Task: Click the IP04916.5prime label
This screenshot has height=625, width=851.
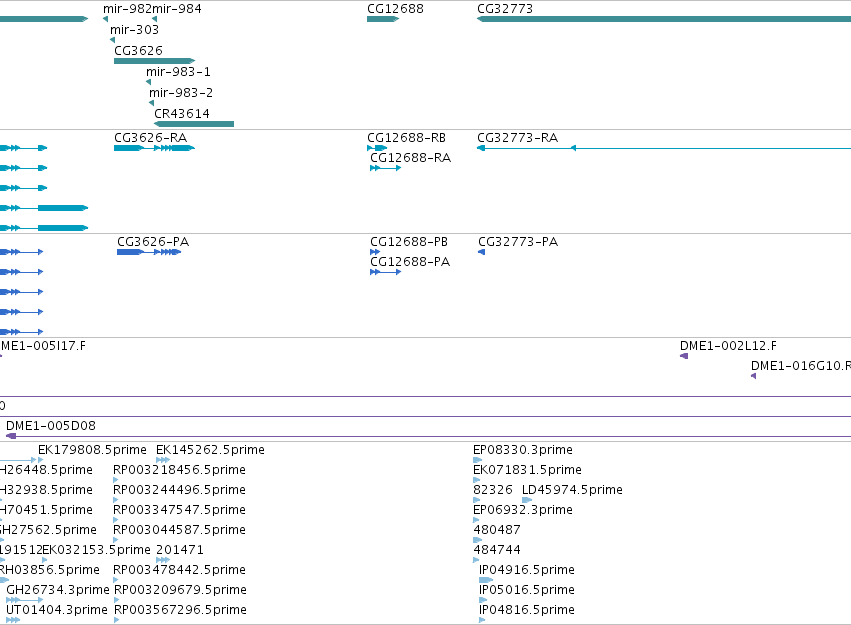Action: click(x=526, y=570)
